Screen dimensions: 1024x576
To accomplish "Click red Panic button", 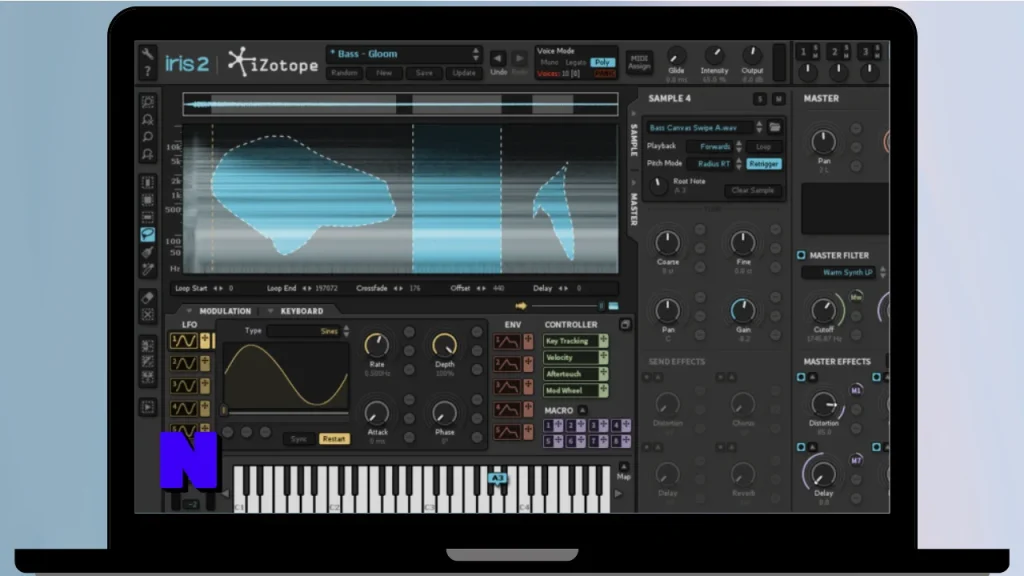I will click(605, 74).
